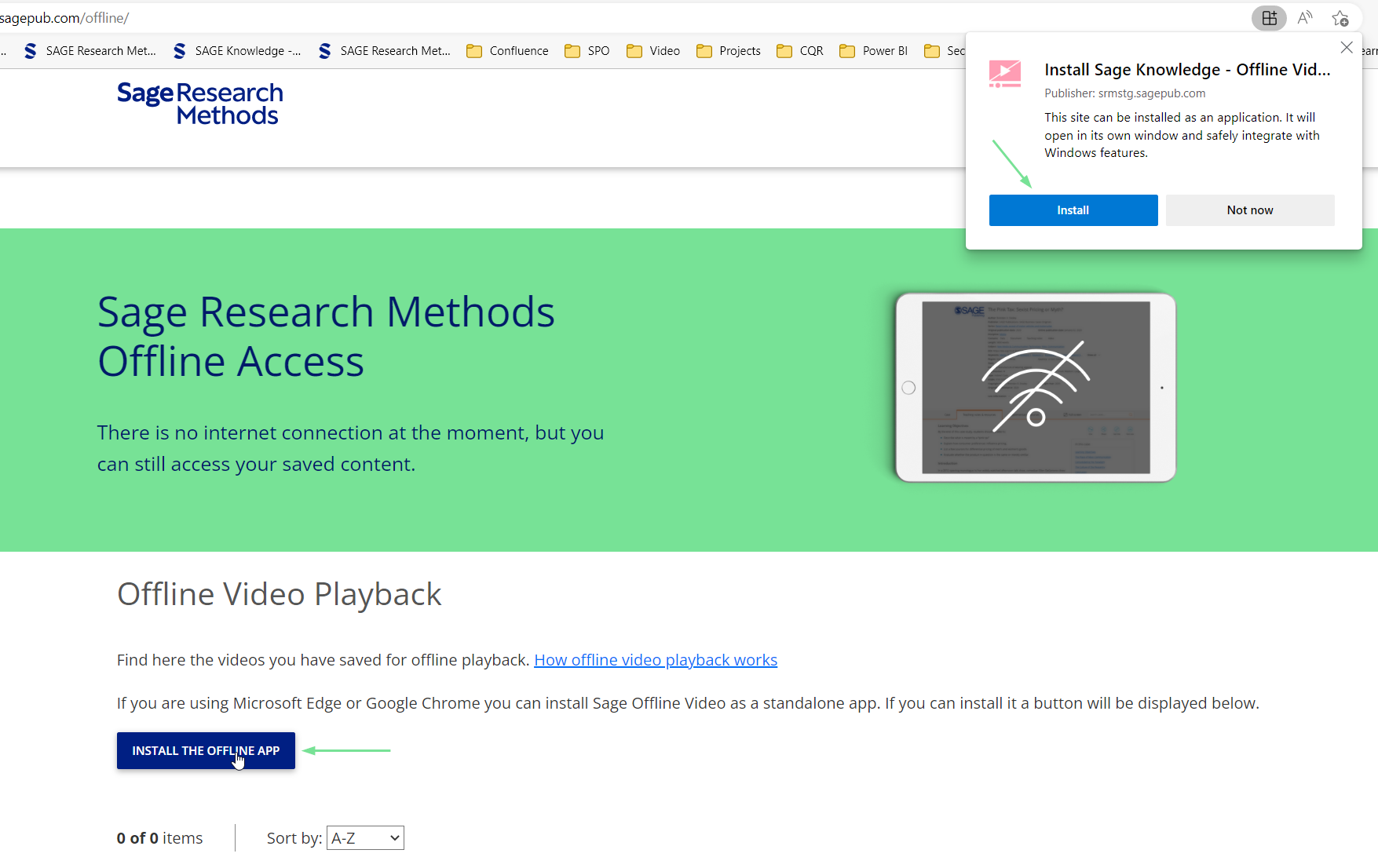Click the address bar URL
The height and width of the screenshot is (868, 1378).
[x=64, y=18]
